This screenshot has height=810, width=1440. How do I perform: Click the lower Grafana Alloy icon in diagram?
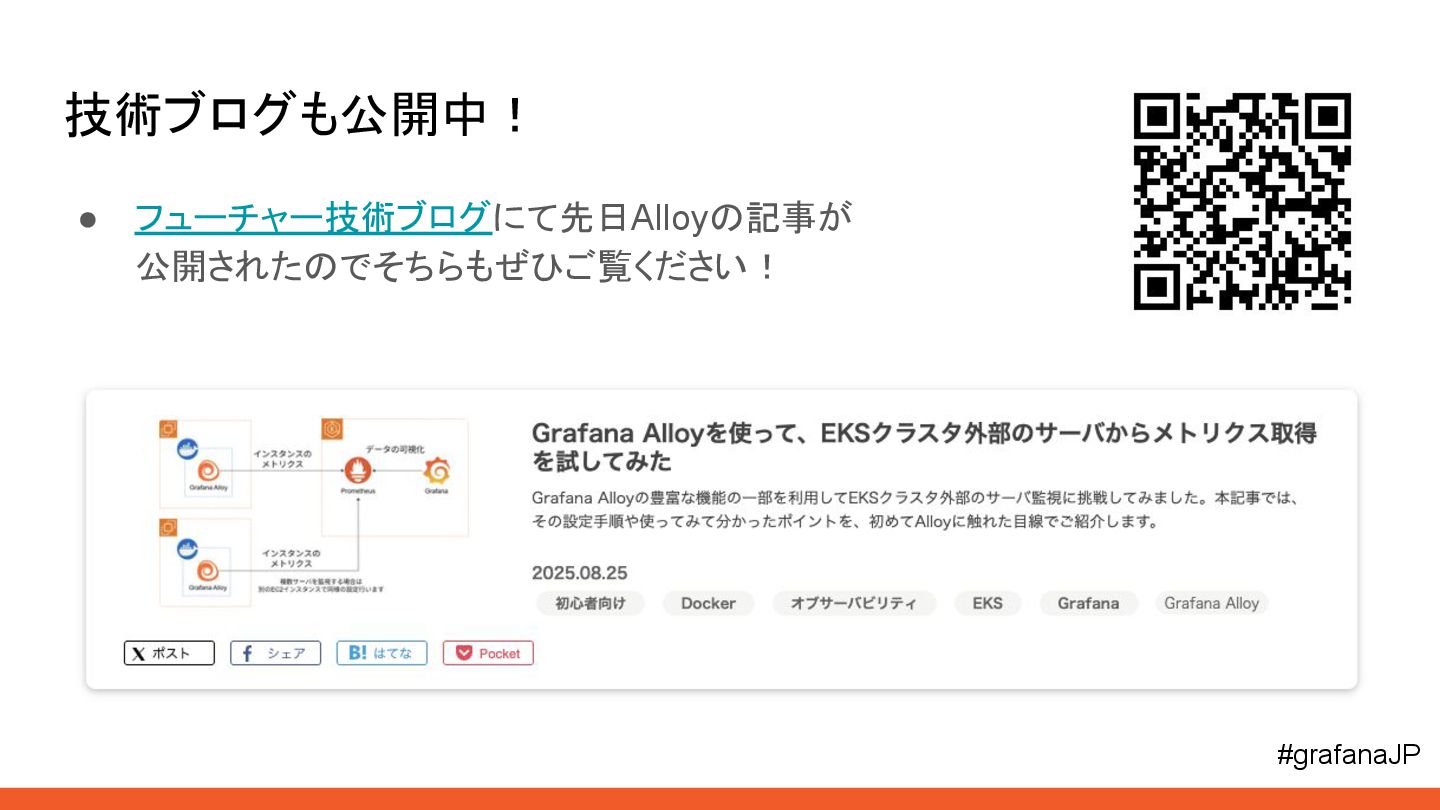[208, 571]
